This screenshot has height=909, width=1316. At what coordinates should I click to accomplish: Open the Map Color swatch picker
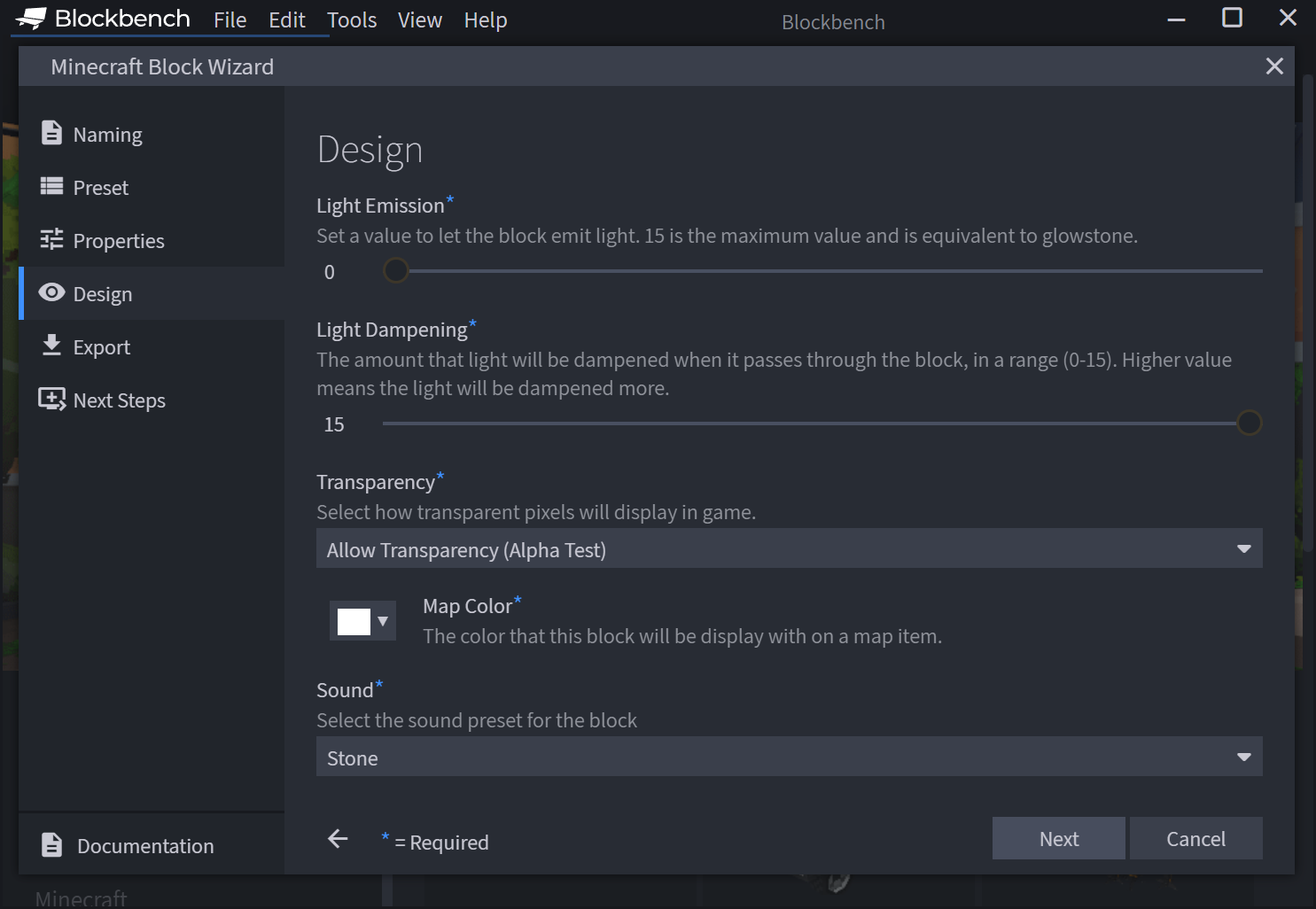(x=354, y=621)
